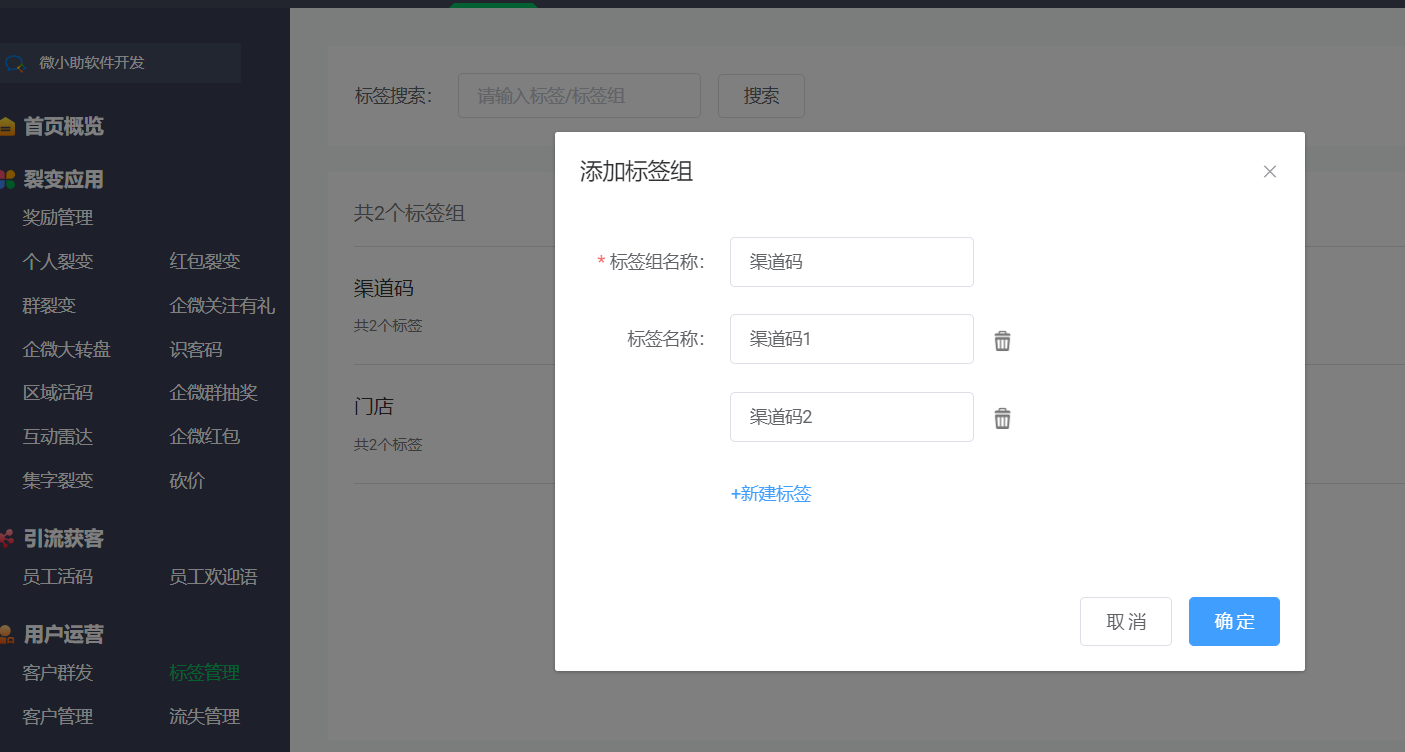Open 企微群抽奖 menu item

tap(214, 393)
